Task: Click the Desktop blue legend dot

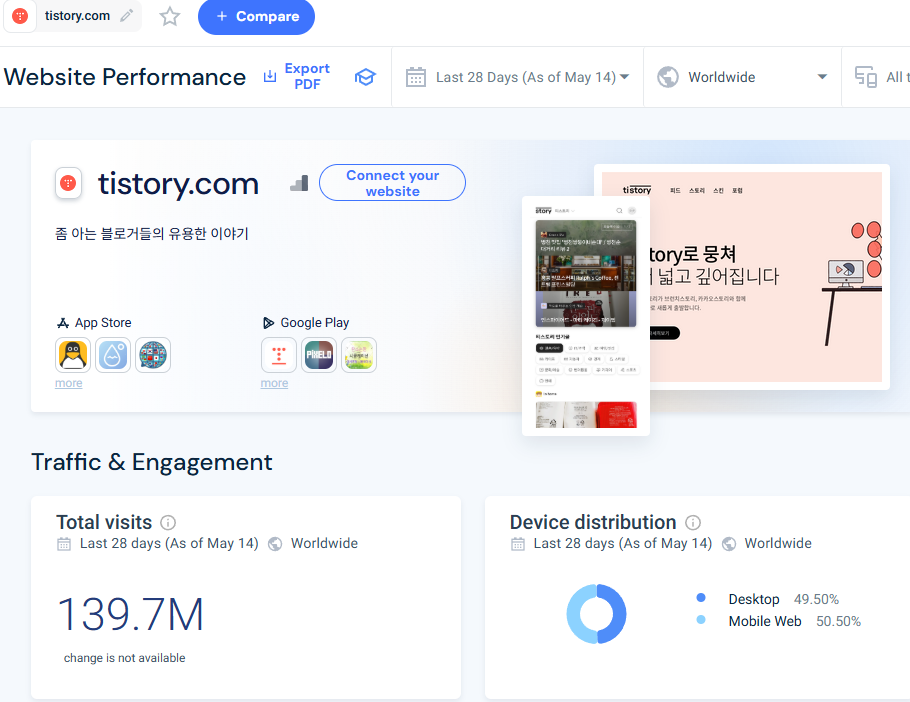Action: pyautogui.click(x=701, y=598)
